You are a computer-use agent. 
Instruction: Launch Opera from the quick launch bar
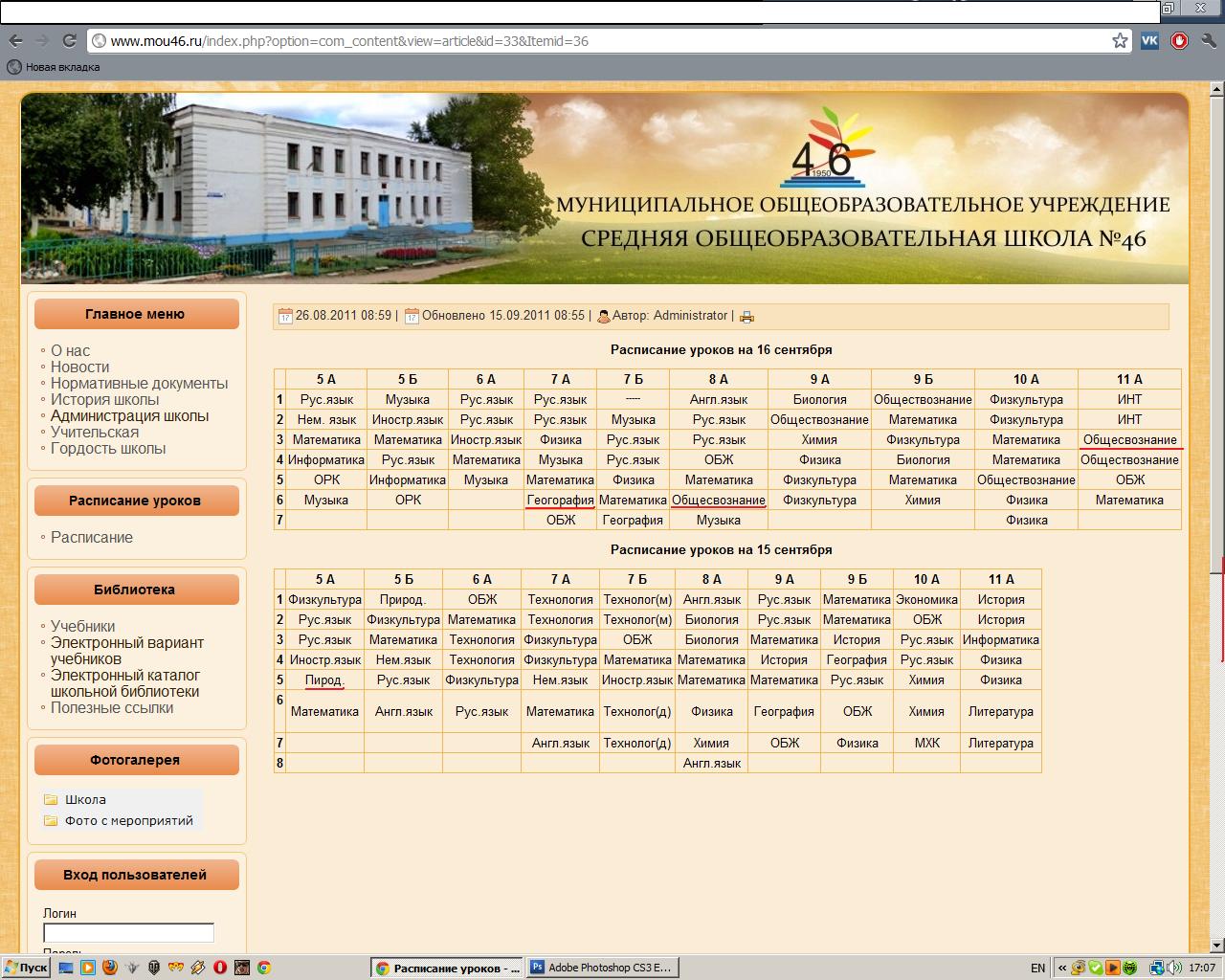coord(220,968)
